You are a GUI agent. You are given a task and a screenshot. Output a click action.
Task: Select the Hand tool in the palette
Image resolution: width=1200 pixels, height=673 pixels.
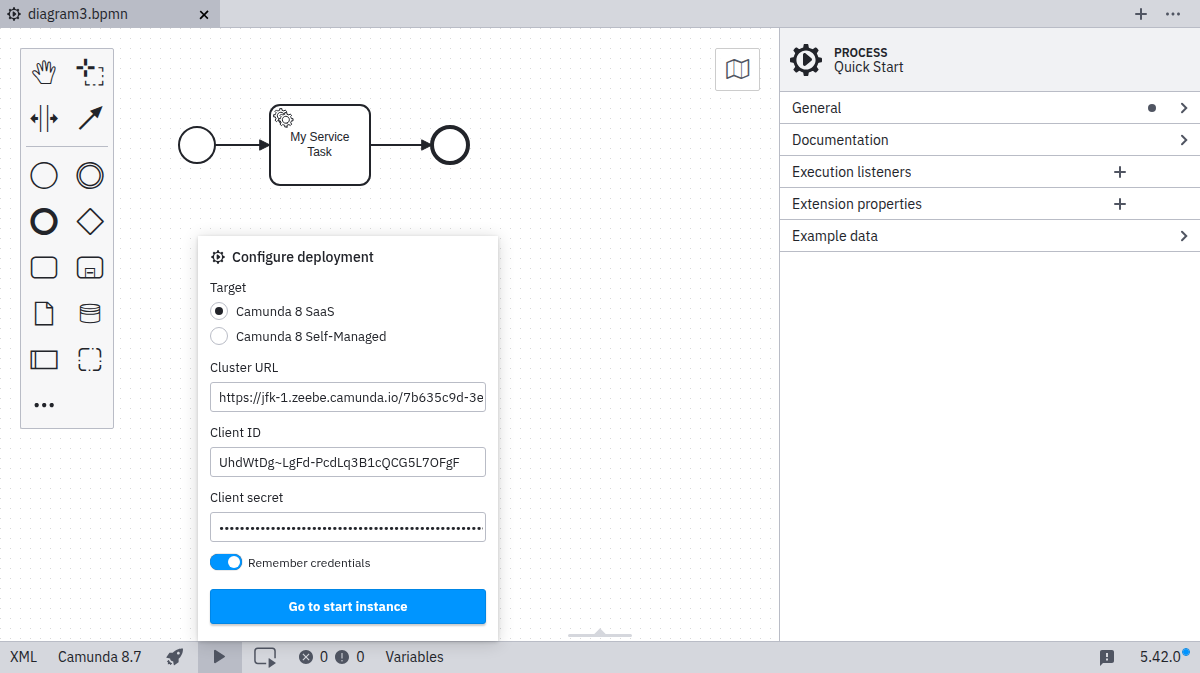click(x=44, y=71)
